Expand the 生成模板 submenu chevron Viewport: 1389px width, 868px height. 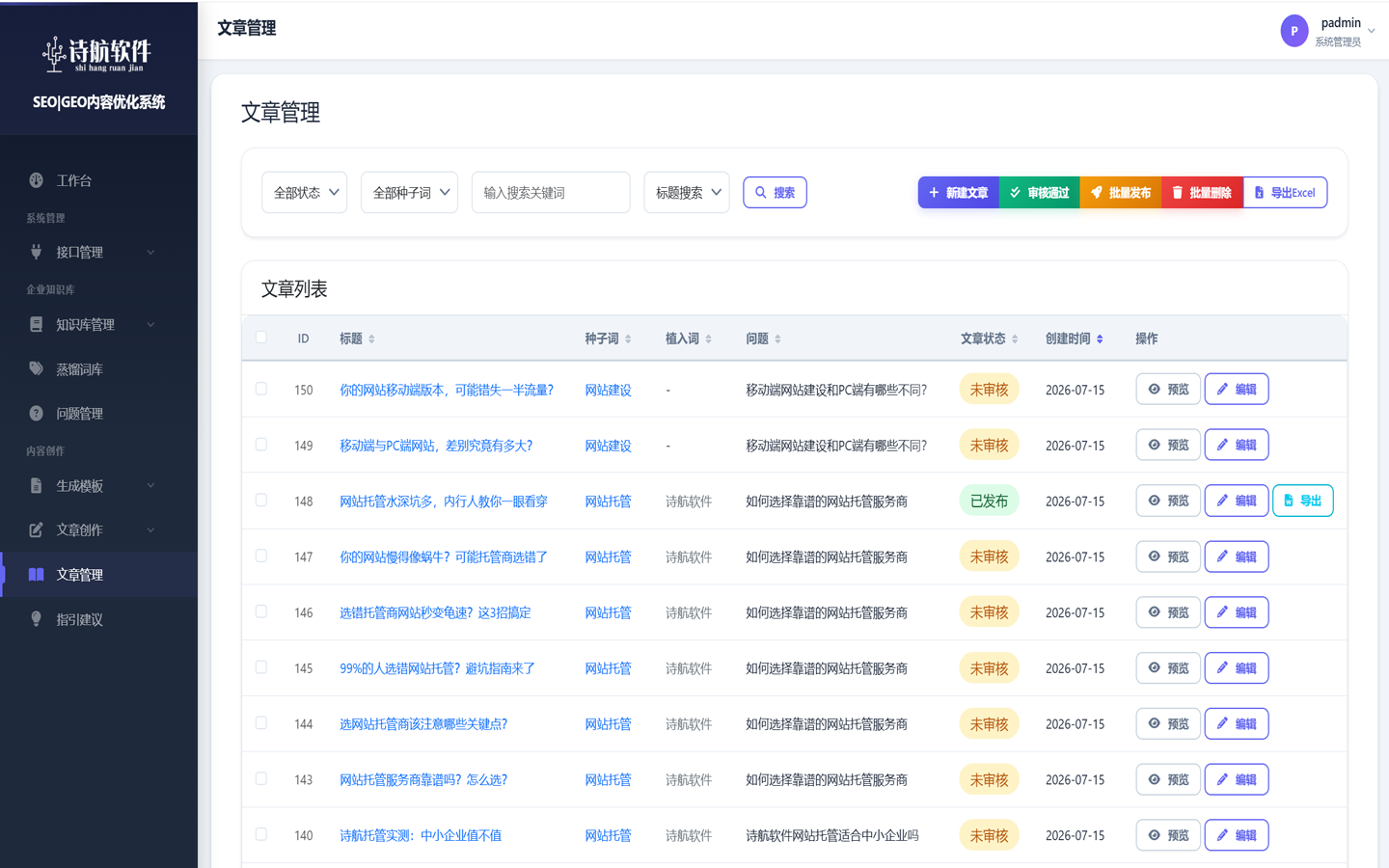tap(150, 486)
